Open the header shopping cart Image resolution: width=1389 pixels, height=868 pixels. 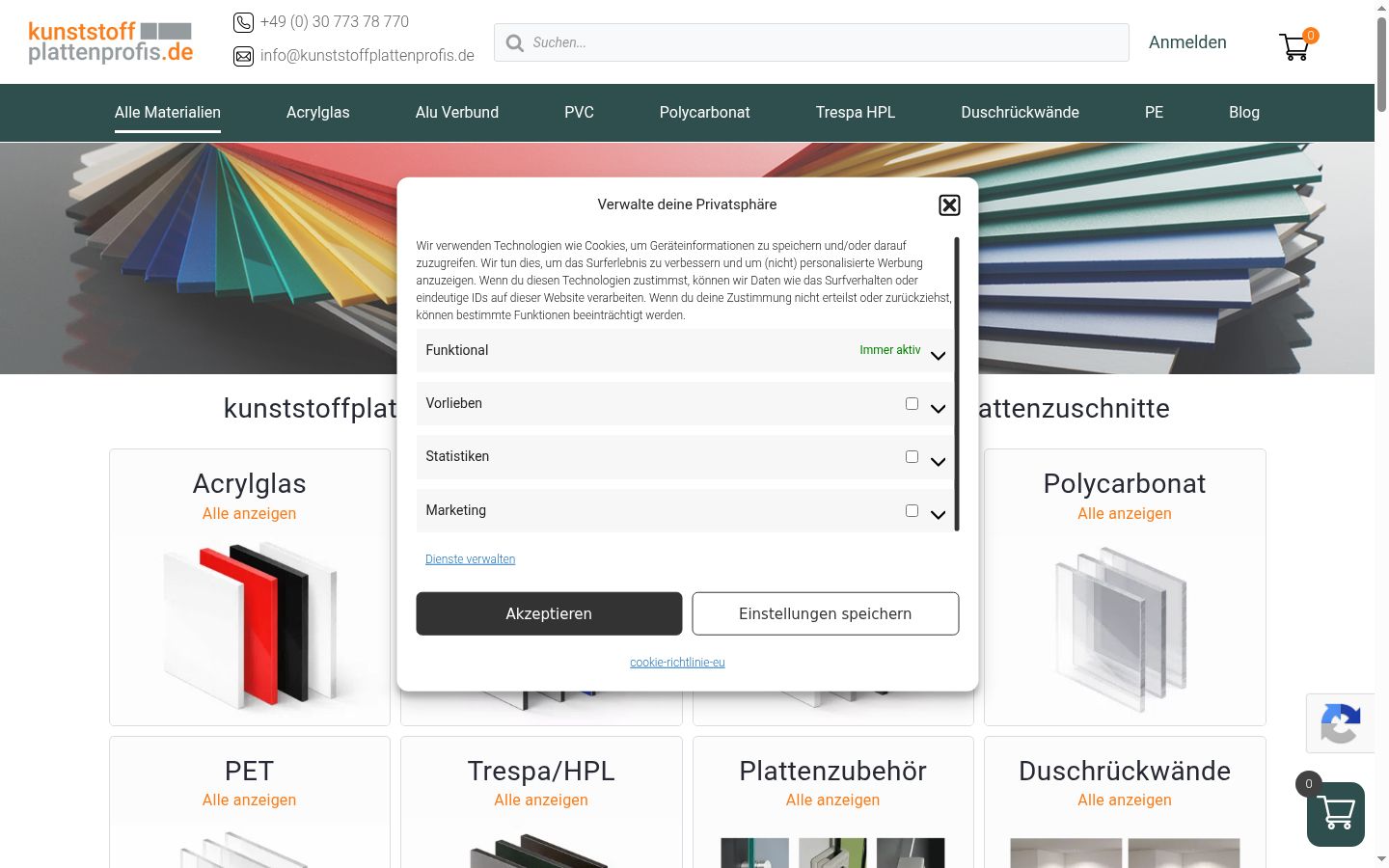click(x=1294, y=46)
